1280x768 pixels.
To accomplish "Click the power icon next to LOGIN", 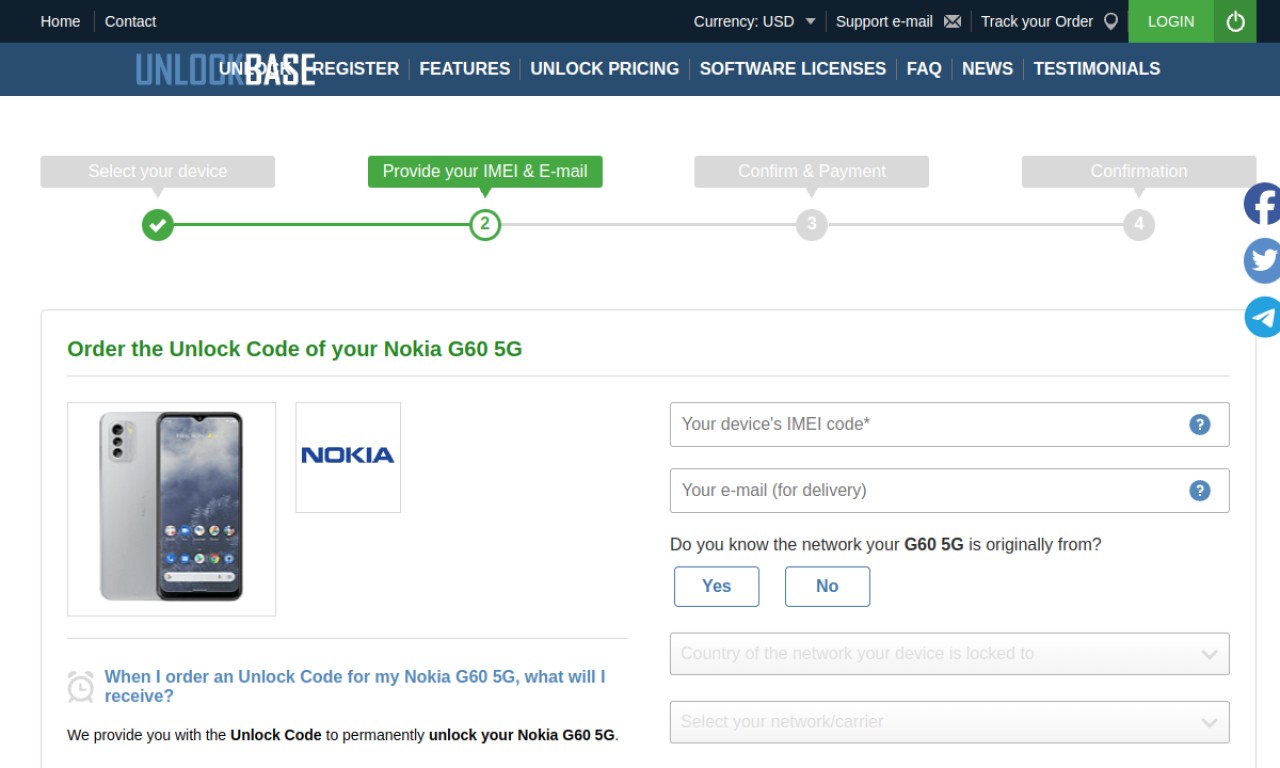I will (1236, 21).
